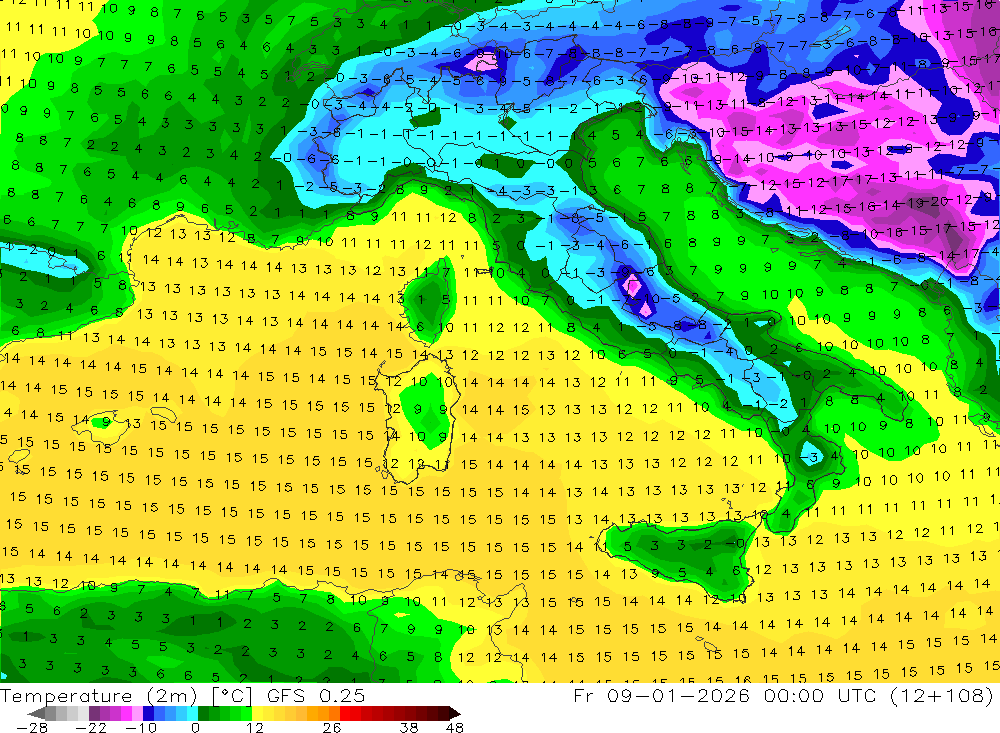The height and width of the screenshot is (733, 1000).
Task: Click the '-10' legend label
Action: pyautogui.click(x=141, y=727)
